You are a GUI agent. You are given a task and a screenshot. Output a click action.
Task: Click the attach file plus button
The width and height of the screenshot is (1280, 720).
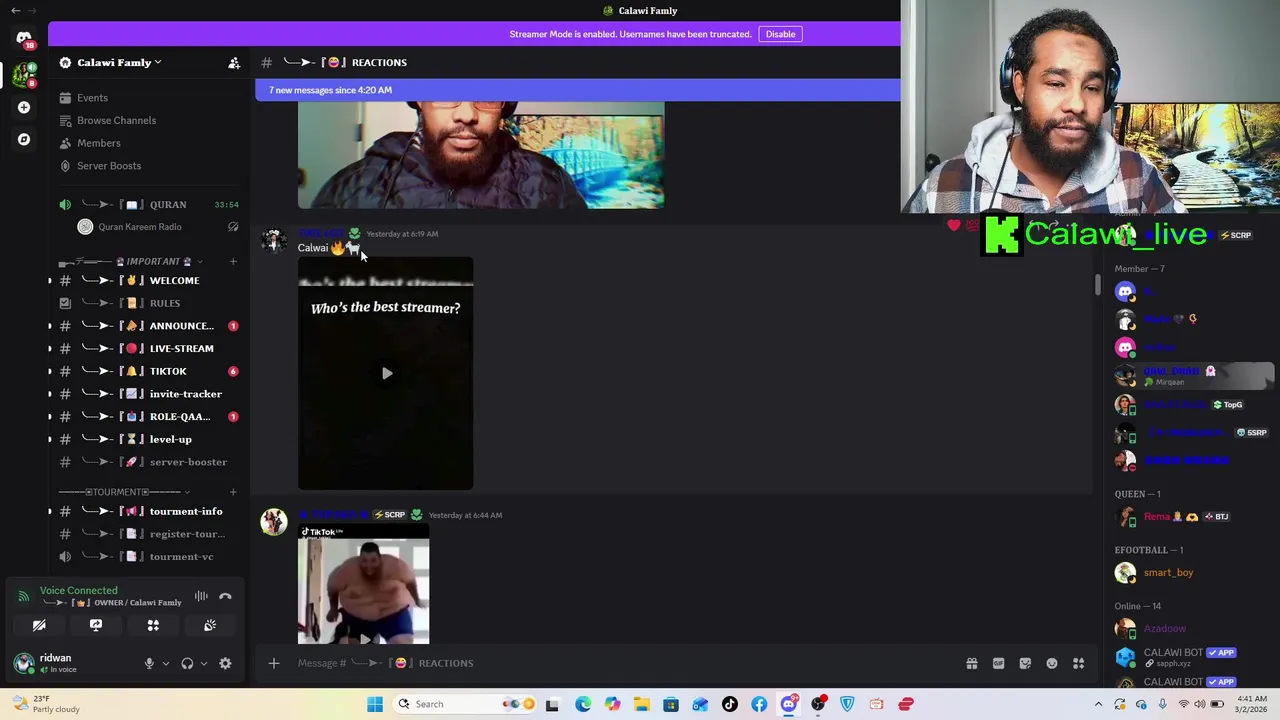273,663
